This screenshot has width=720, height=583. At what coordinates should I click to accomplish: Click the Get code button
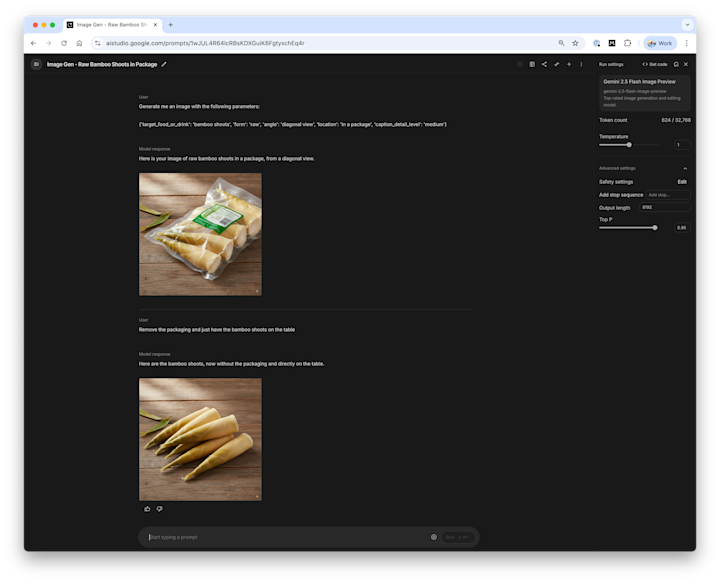click(x=654, y=64)
